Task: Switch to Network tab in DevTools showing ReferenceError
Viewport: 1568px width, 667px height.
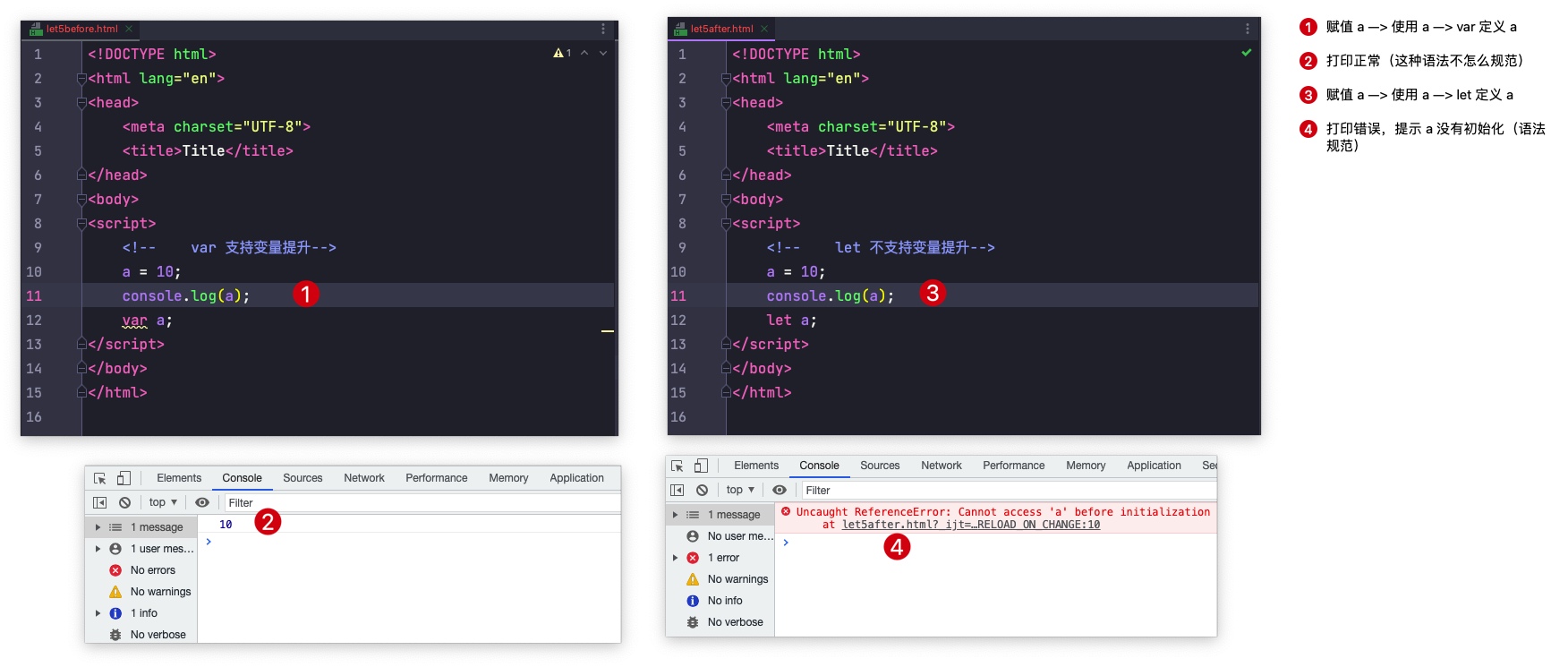Action: (x=941, y=466)
